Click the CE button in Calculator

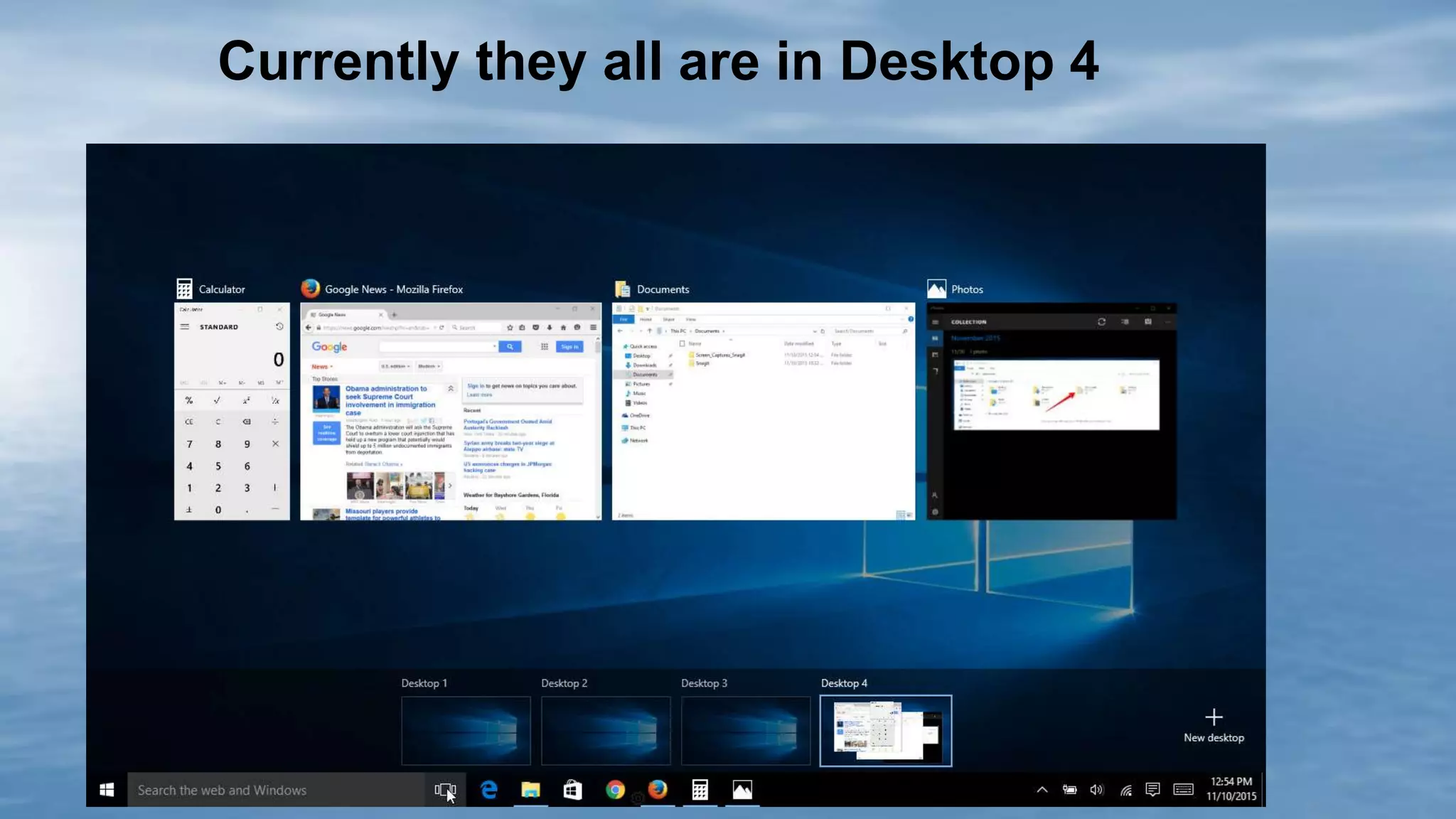[x=189, y=422]
